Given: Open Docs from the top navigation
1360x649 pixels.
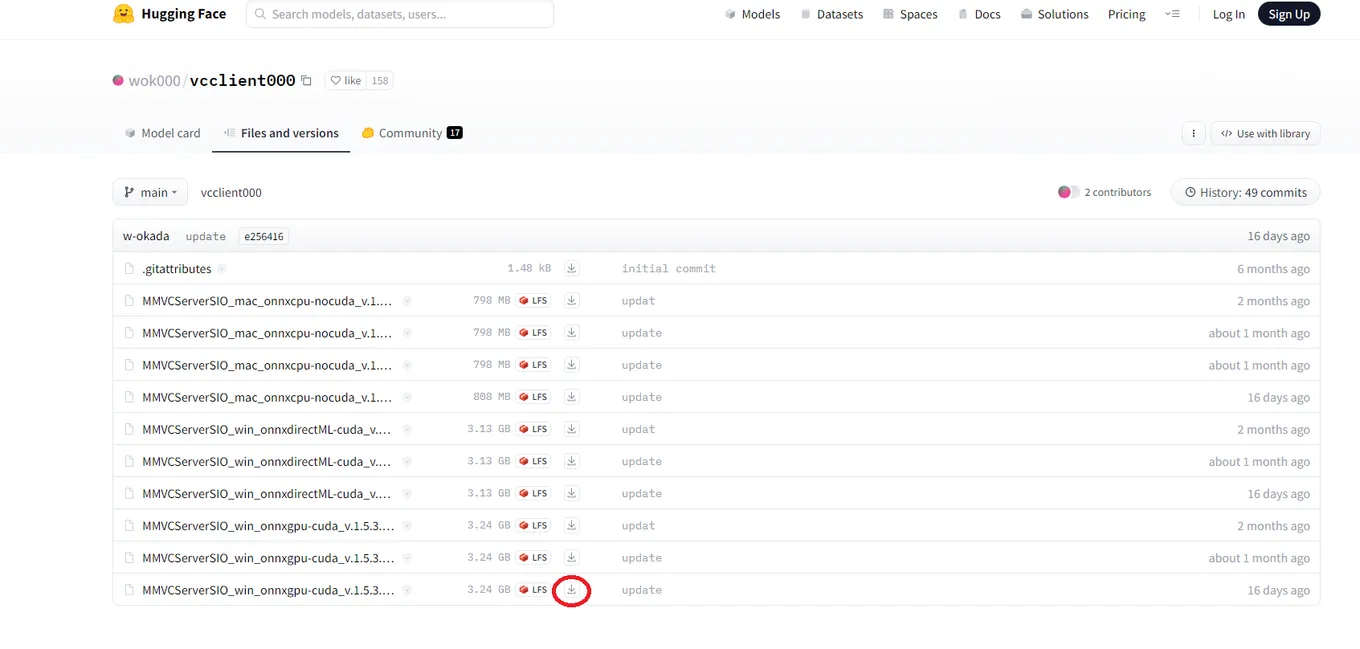Looking at the screenshot, I should (x=979, y=14).
